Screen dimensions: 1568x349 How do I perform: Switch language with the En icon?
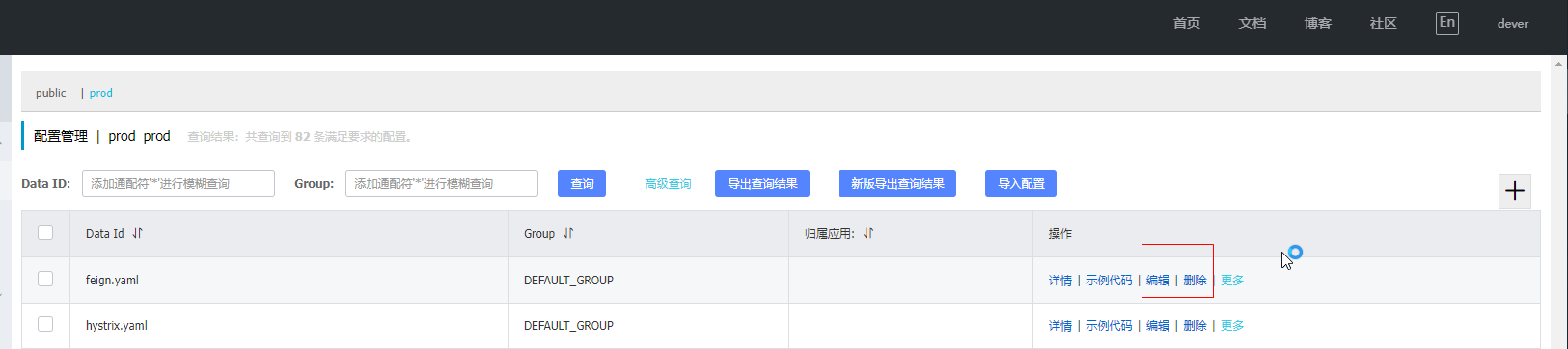[x=1447, y=23]
